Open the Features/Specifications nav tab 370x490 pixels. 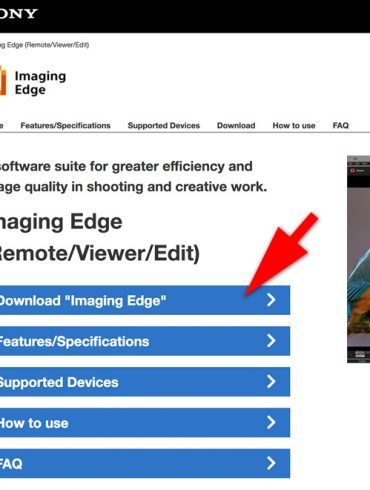point(65,126)
